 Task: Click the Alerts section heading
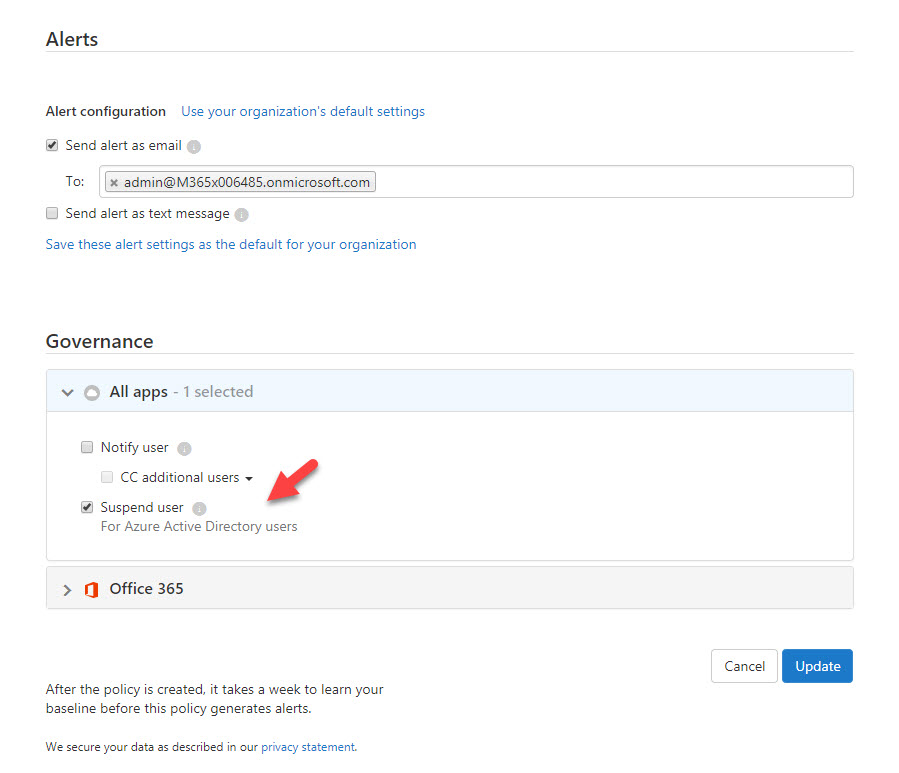(72, 40)
